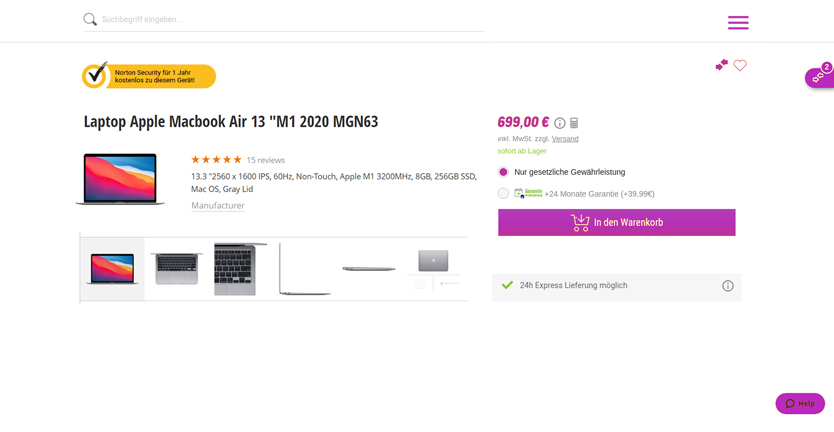The height and width of the screenshot is (432, 834).
Task: Select the open side-profile laptop thumbnail
Action: point(303,268)
